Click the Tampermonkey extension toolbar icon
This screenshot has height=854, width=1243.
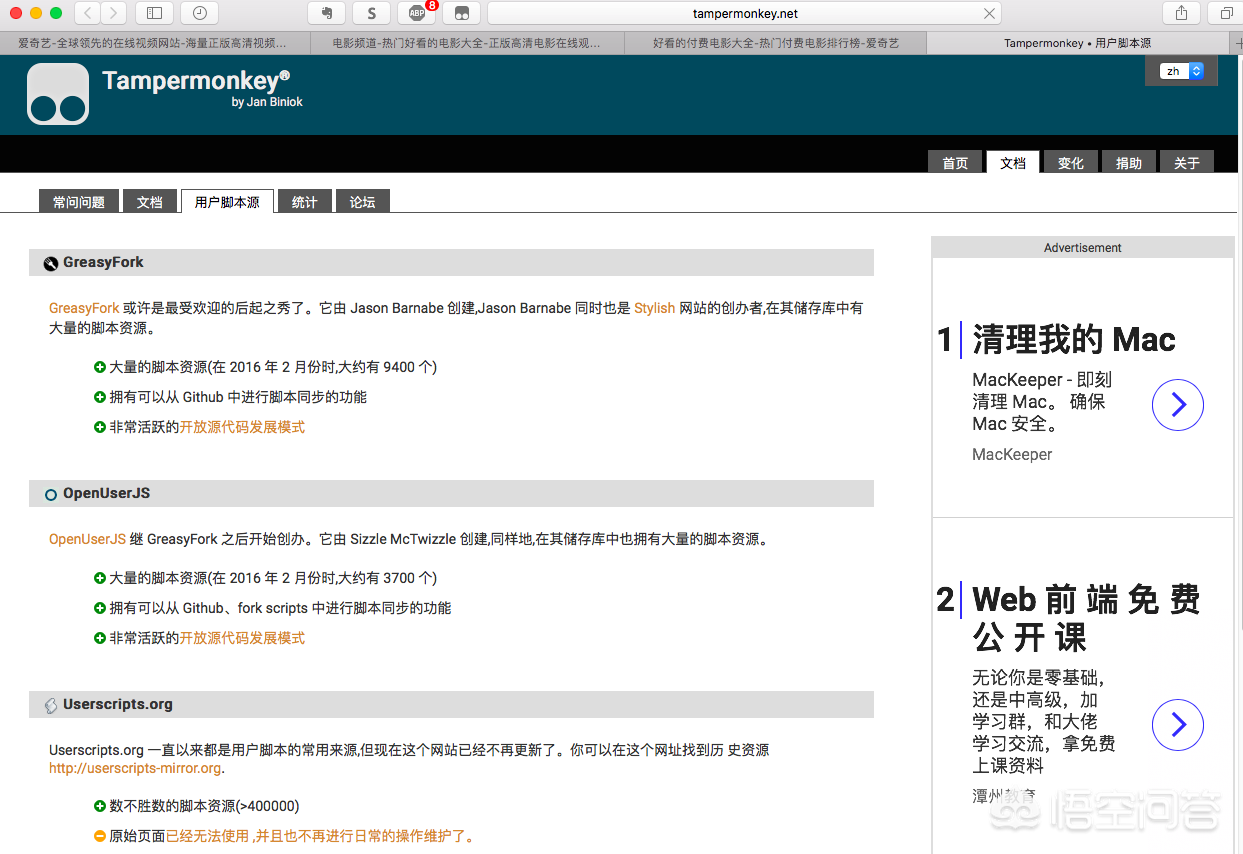click(461, 13)
